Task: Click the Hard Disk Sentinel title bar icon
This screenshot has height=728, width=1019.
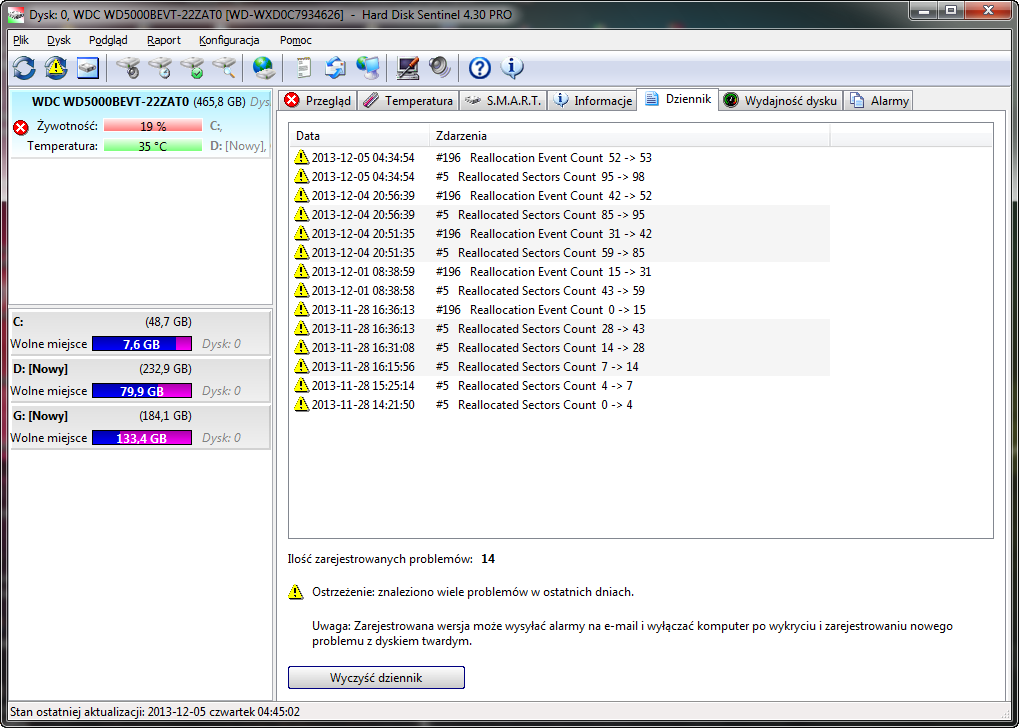Action: [14, 14]
